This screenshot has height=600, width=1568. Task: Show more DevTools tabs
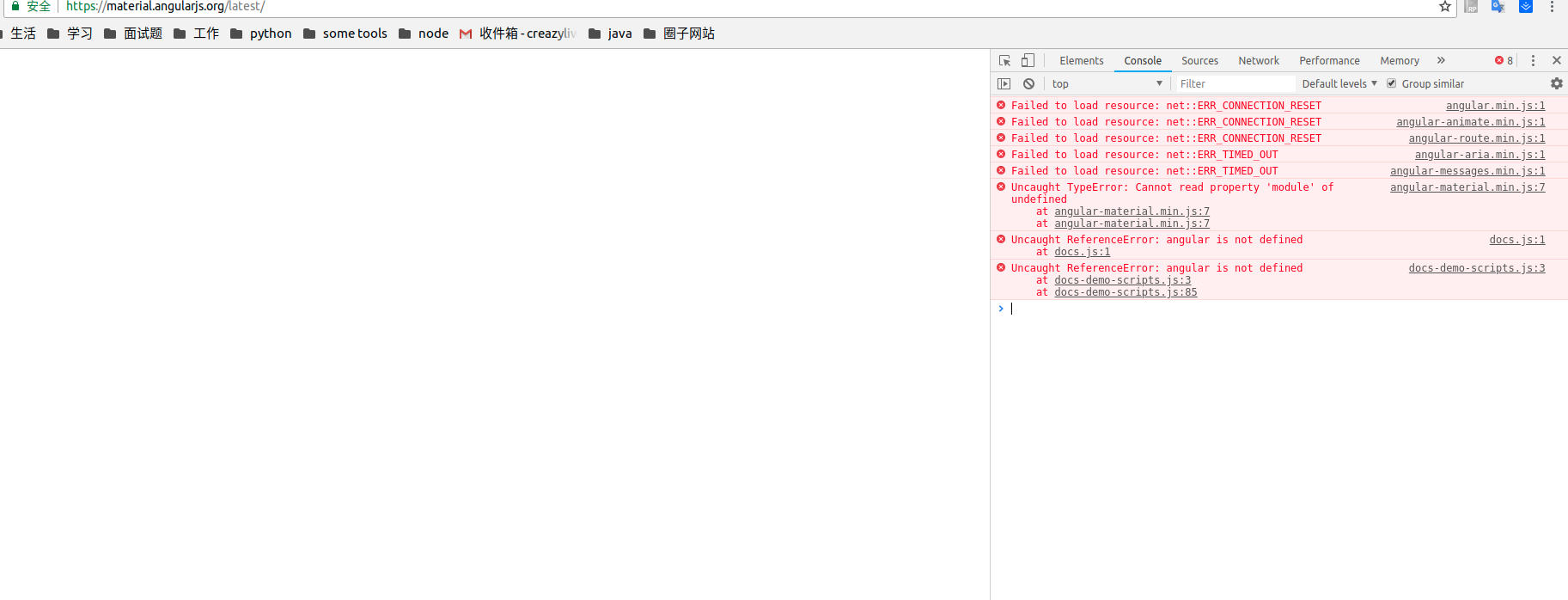click(1441, 60)
